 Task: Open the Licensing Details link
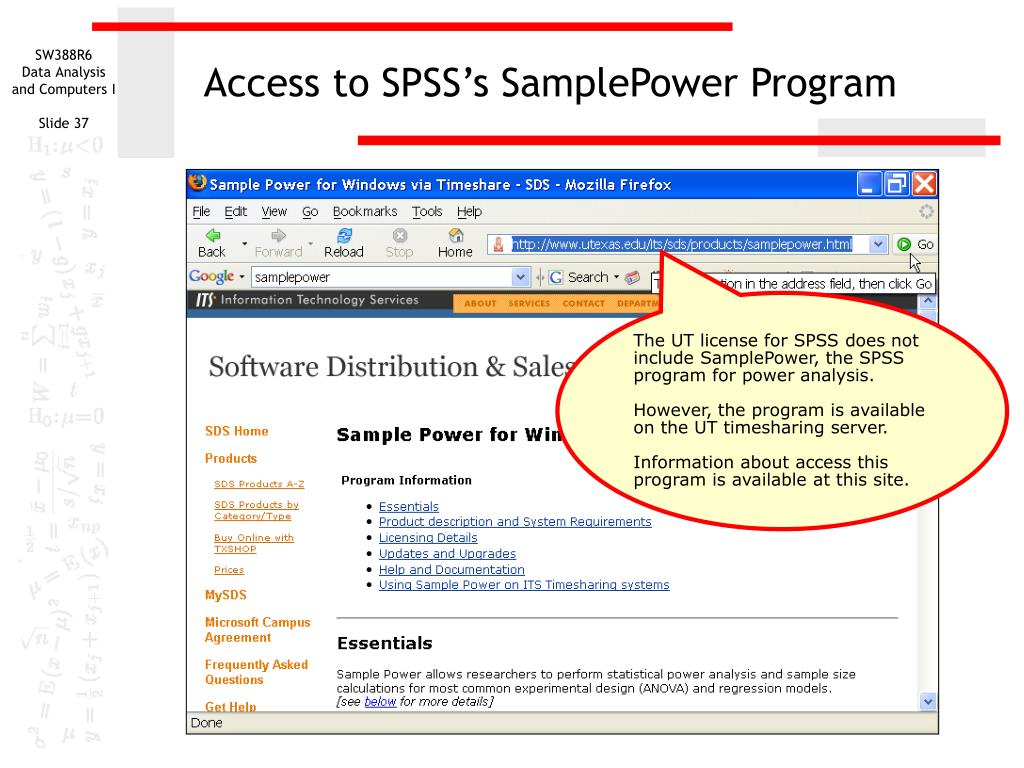coord(428,537)
